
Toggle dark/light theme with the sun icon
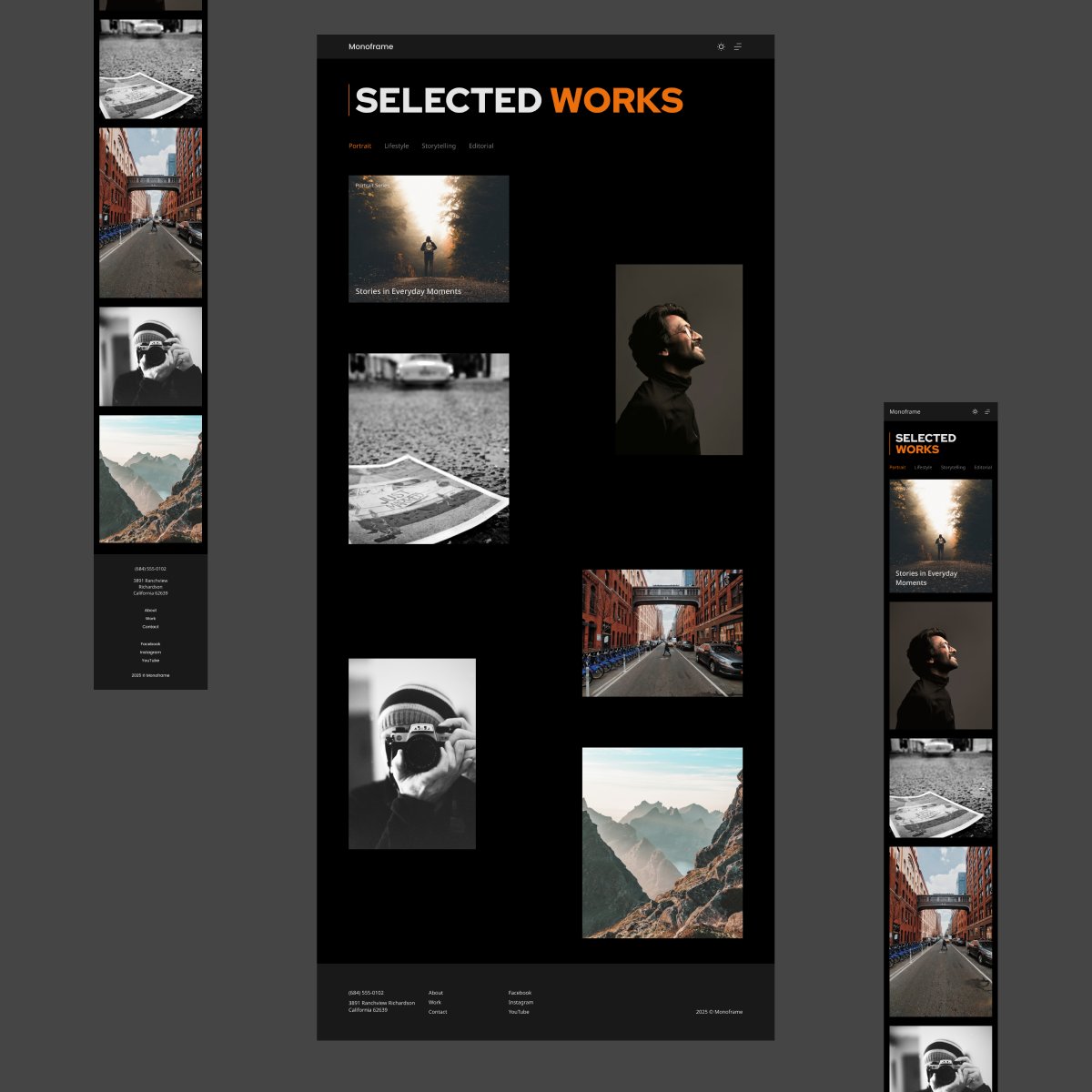click(x=720, y=46)
